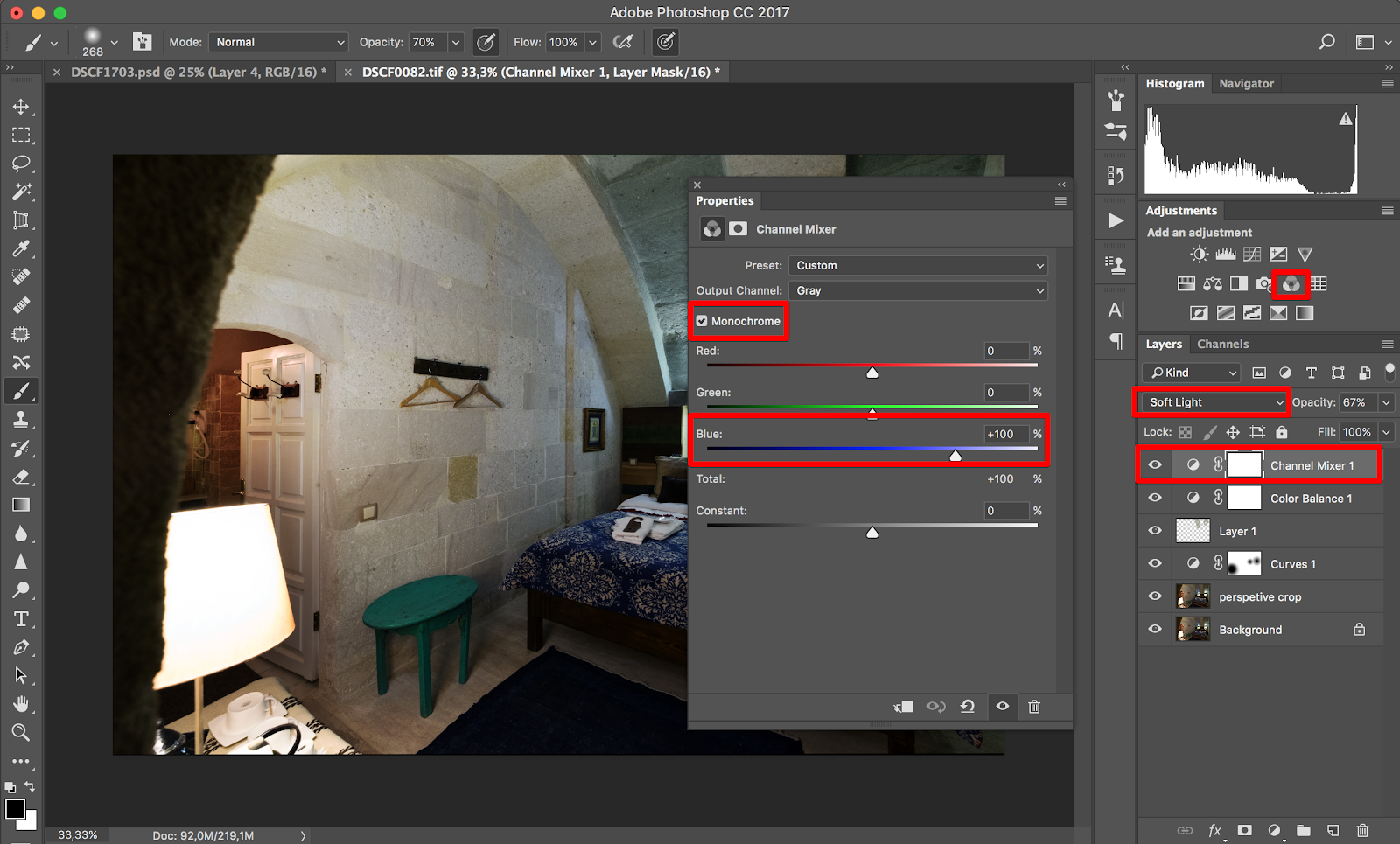Hide the Background layer
The height and width of the screenshot is (844, 1400).
pyautogui.click(x=1155, y=629)
